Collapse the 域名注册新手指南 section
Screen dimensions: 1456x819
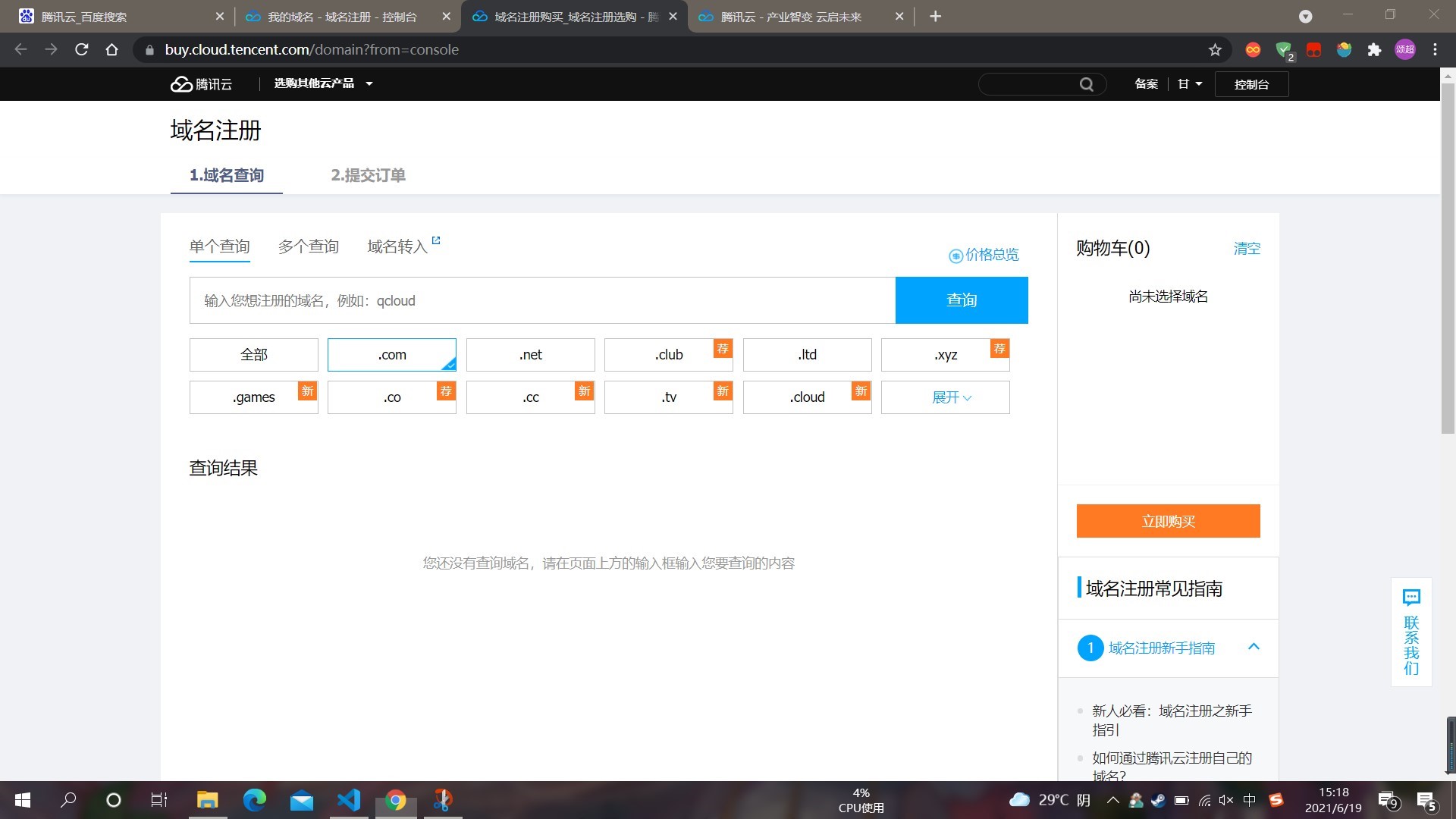click(1254, 647)
